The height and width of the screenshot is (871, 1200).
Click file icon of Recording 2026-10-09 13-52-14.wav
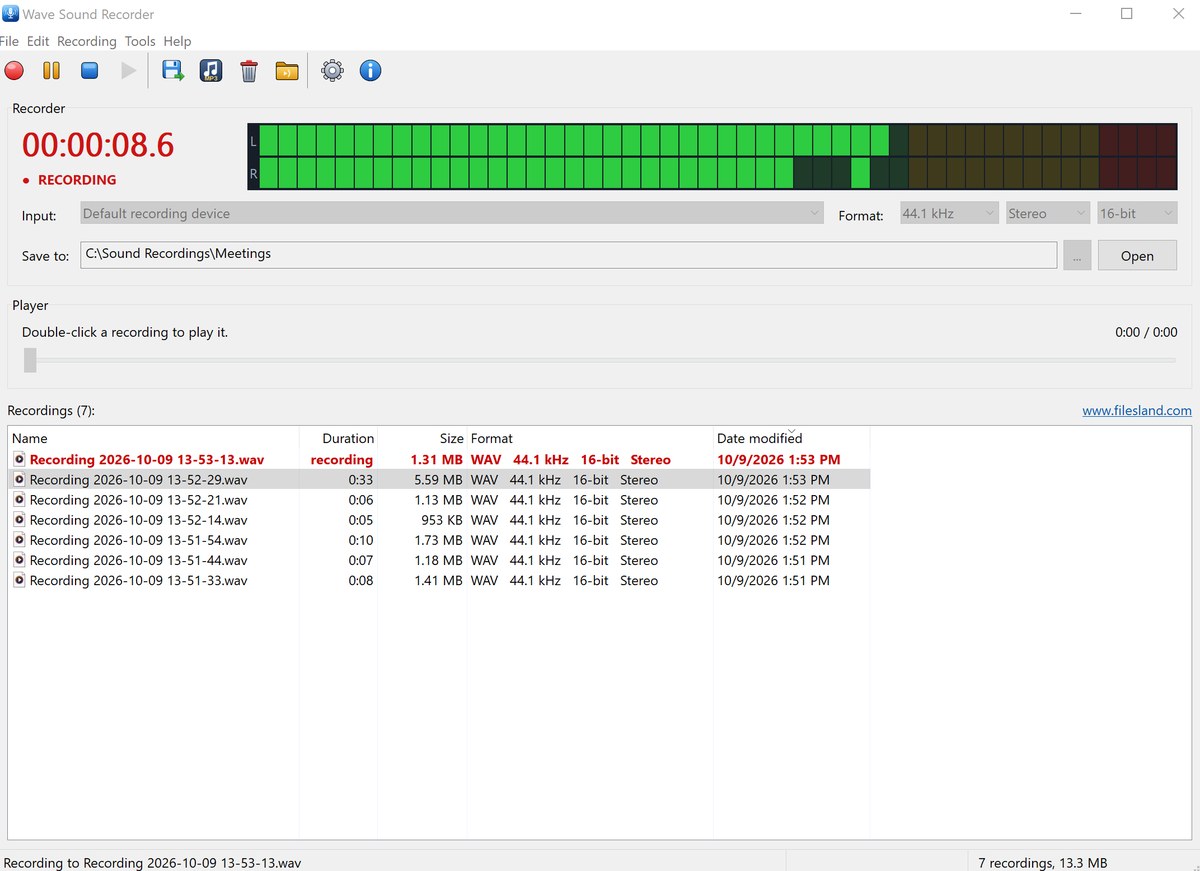coord(19,520)
